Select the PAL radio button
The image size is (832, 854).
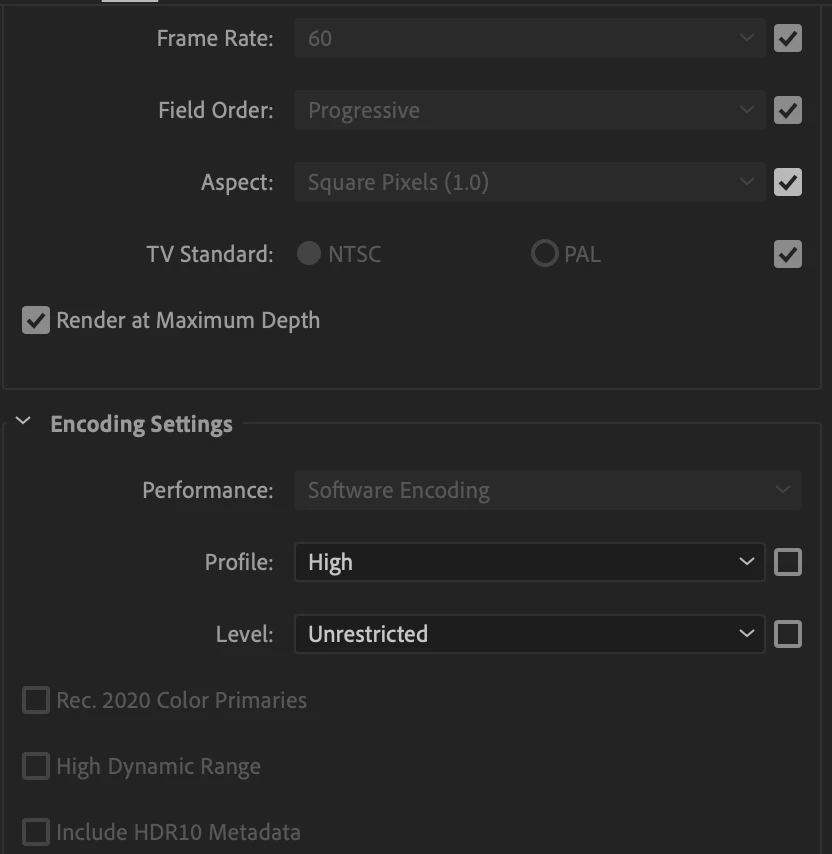[544, 254]
